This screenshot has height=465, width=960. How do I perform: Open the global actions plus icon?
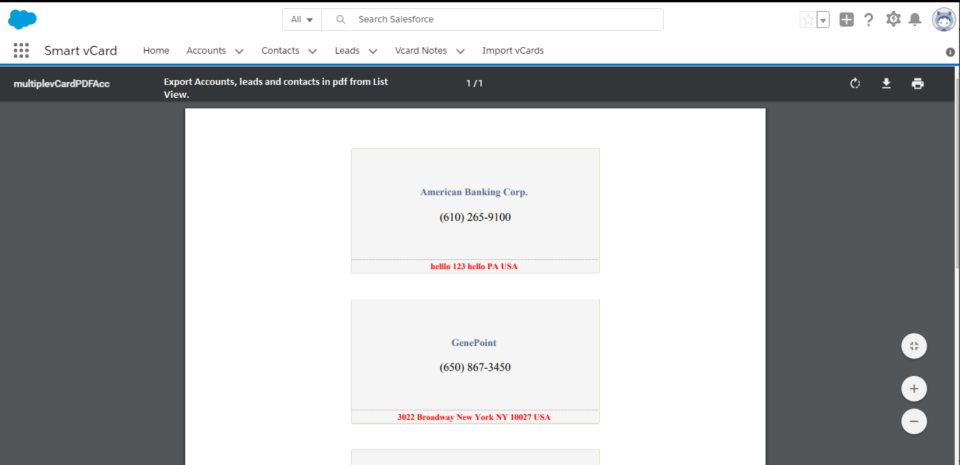point(847,20)
